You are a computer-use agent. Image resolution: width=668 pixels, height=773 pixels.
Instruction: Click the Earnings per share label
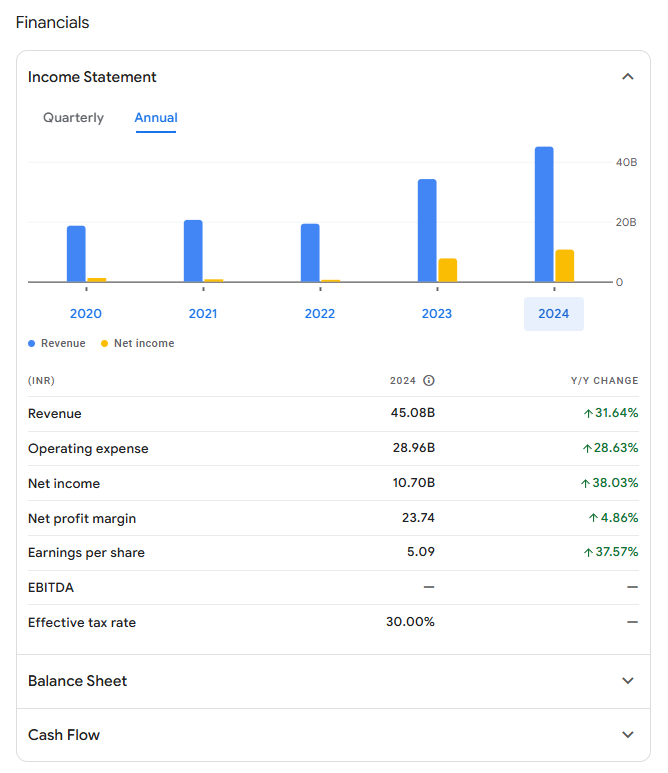(86, 553)
